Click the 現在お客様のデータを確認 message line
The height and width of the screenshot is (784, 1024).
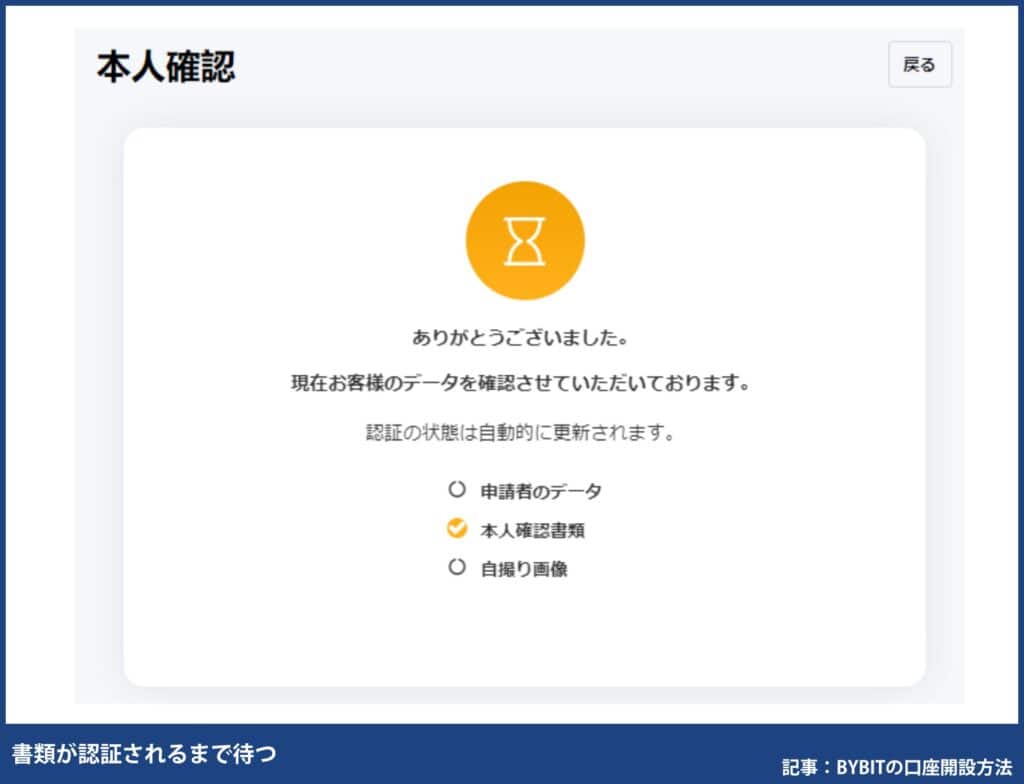click(520, 383)
